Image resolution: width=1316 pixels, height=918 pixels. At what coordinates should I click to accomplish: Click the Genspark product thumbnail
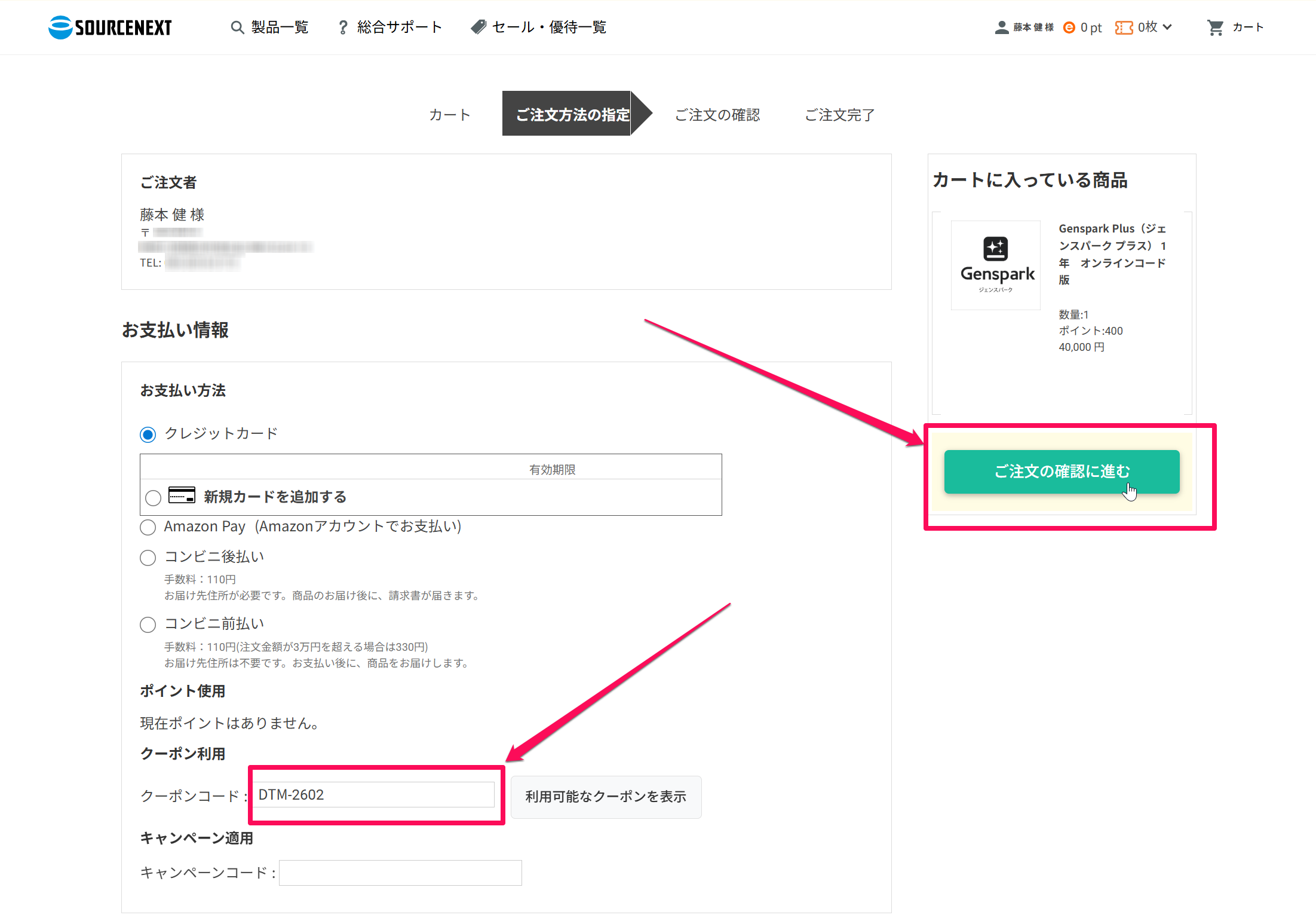click(x=996, y=265)
